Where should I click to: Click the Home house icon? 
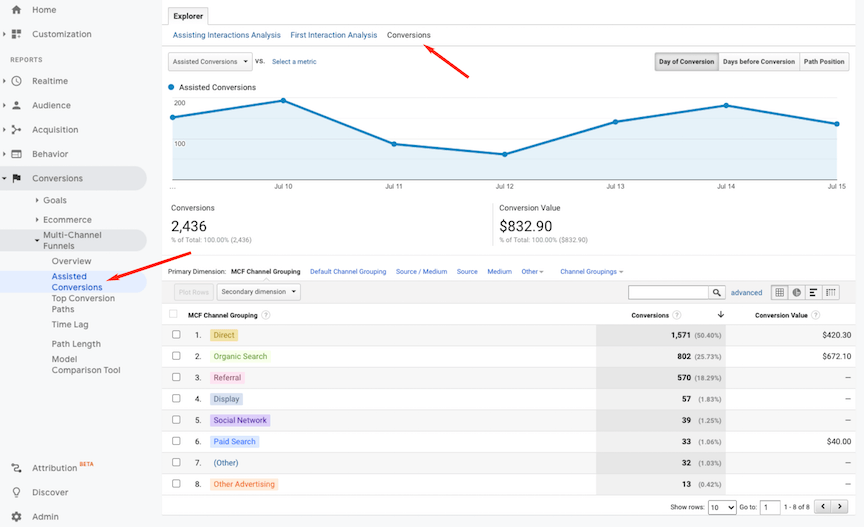click(x=17, y=10)
